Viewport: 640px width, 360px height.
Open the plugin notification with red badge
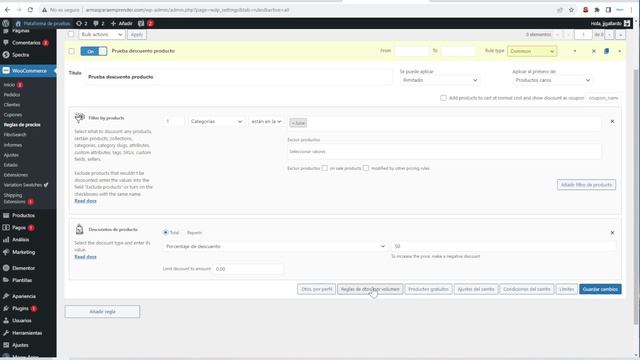click(146, 23)
